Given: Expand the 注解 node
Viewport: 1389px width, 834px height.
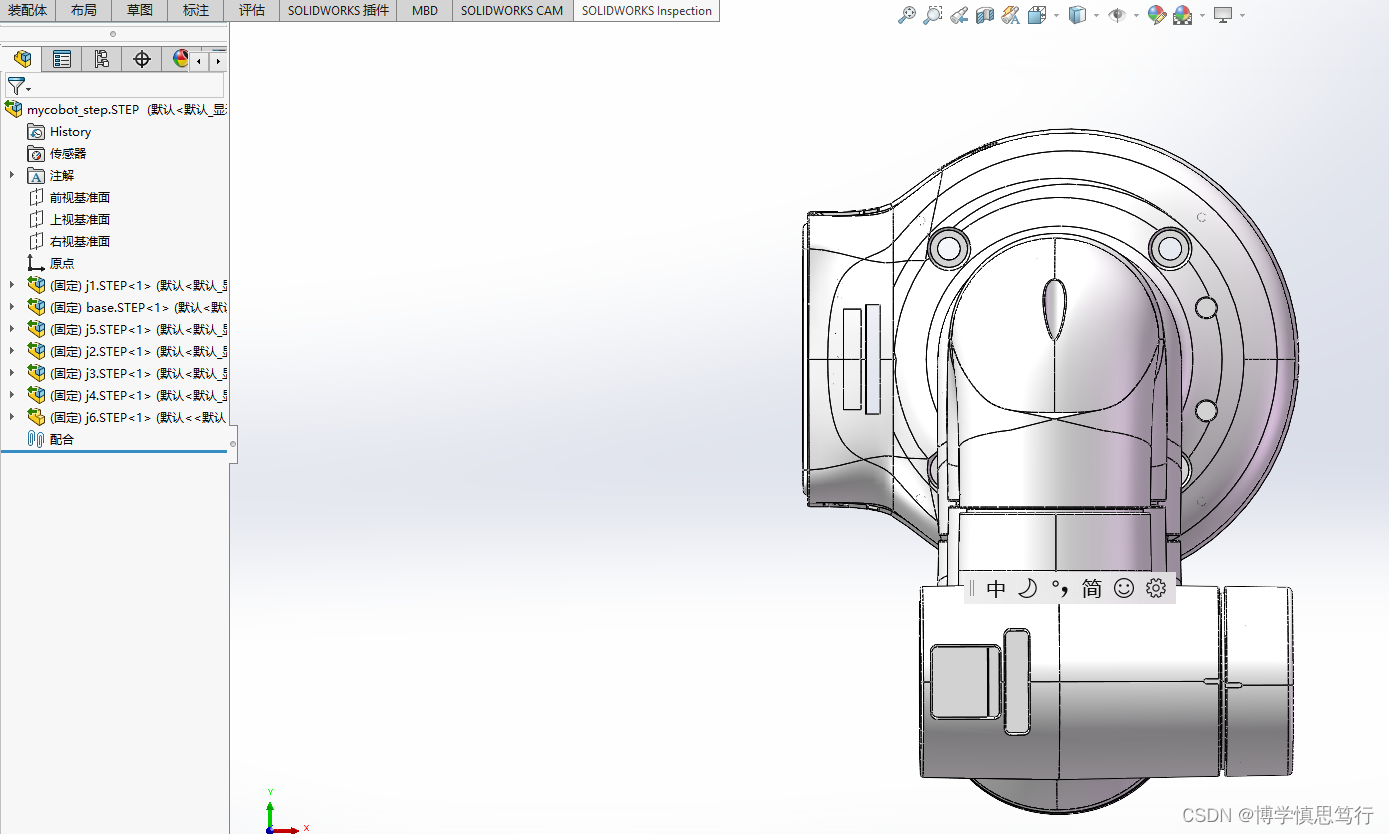Looking at the screenshot, I should pyautogui.click(x=12, y=175).
